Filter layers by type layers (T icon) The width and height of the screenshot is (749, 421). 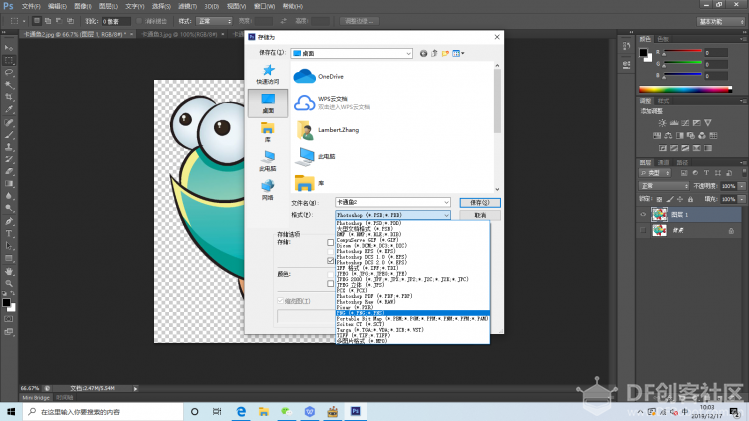[x=706, y=173]
